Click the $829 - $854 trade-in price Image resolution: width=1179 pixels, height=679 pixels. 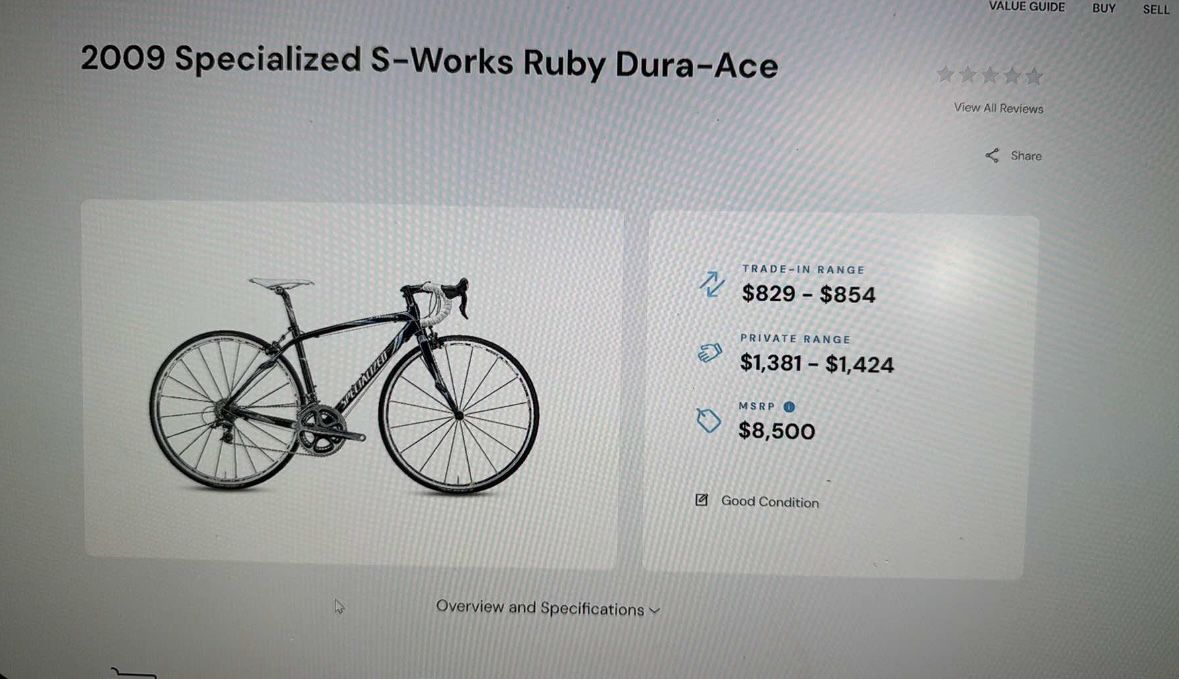[x=808, y=294]
